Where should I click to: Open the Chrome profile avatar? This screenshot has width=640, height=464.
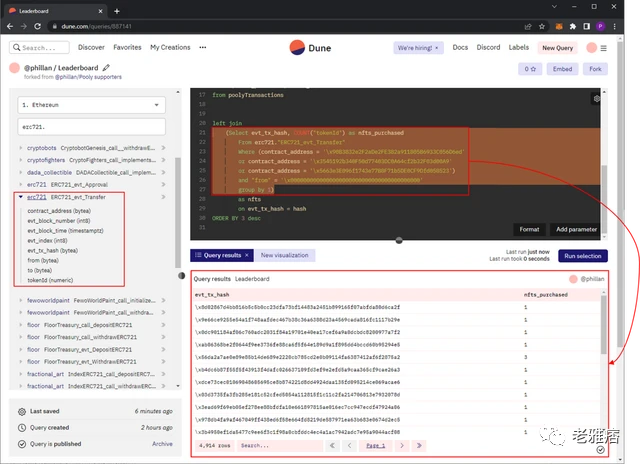[x=600, y=27]
